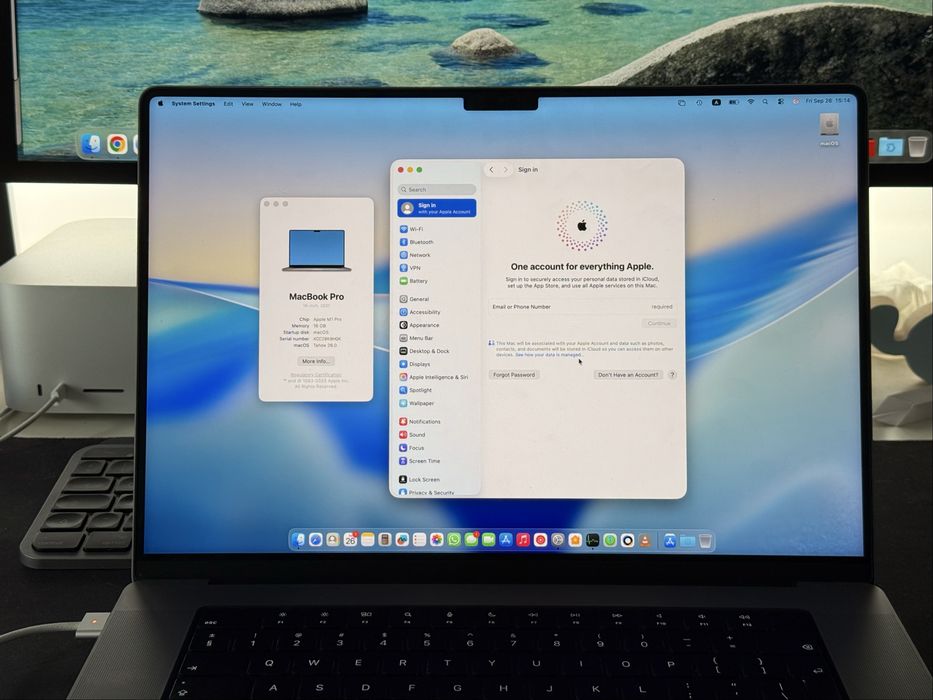The image size is (933, 700).
Task: Open Trash in the laptop dock
Action: pyautogui.click(x=705, y=540)
